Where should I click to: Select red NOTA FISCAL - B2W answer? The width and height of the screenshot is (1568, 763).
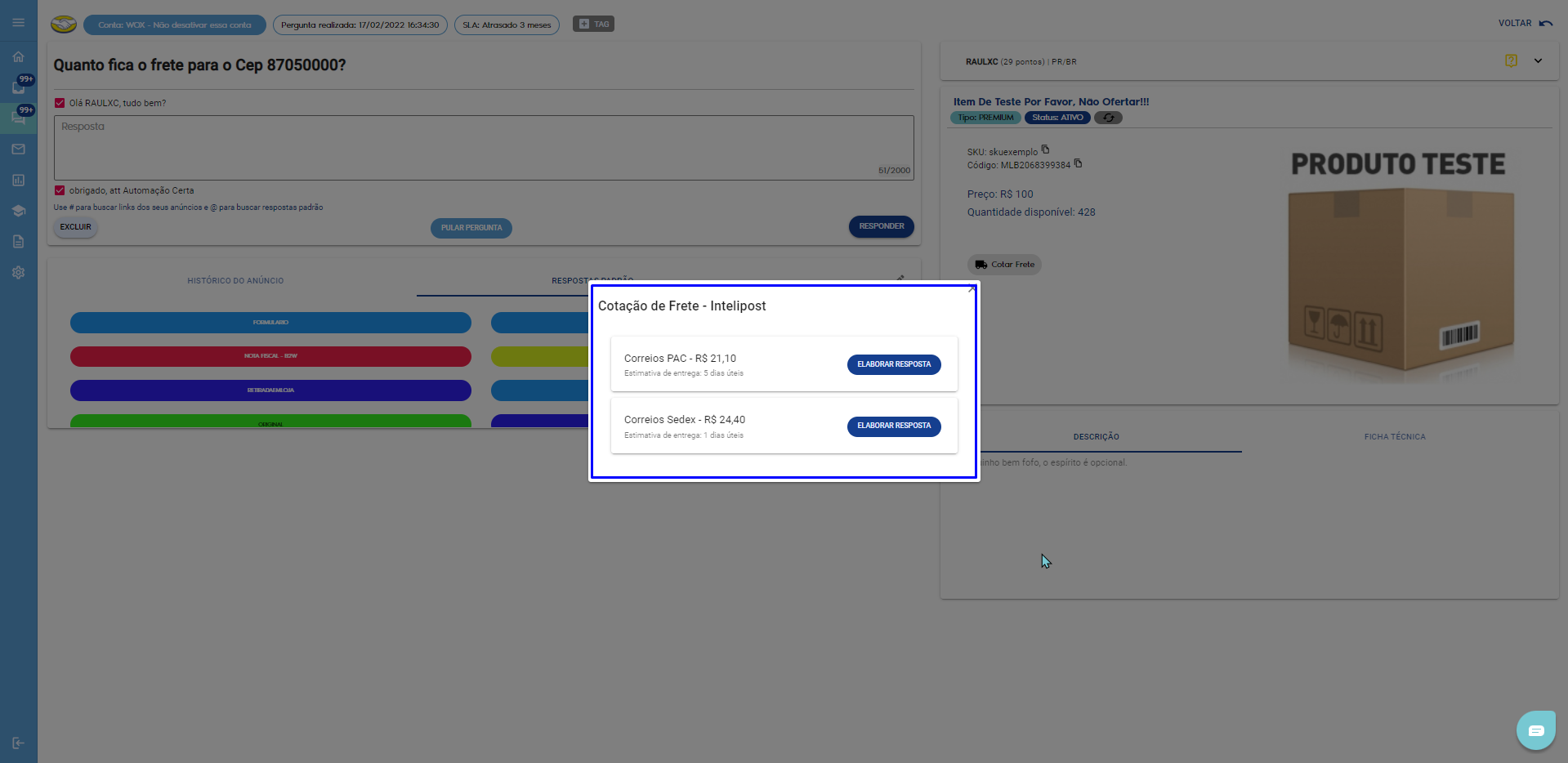pos(270,356)
